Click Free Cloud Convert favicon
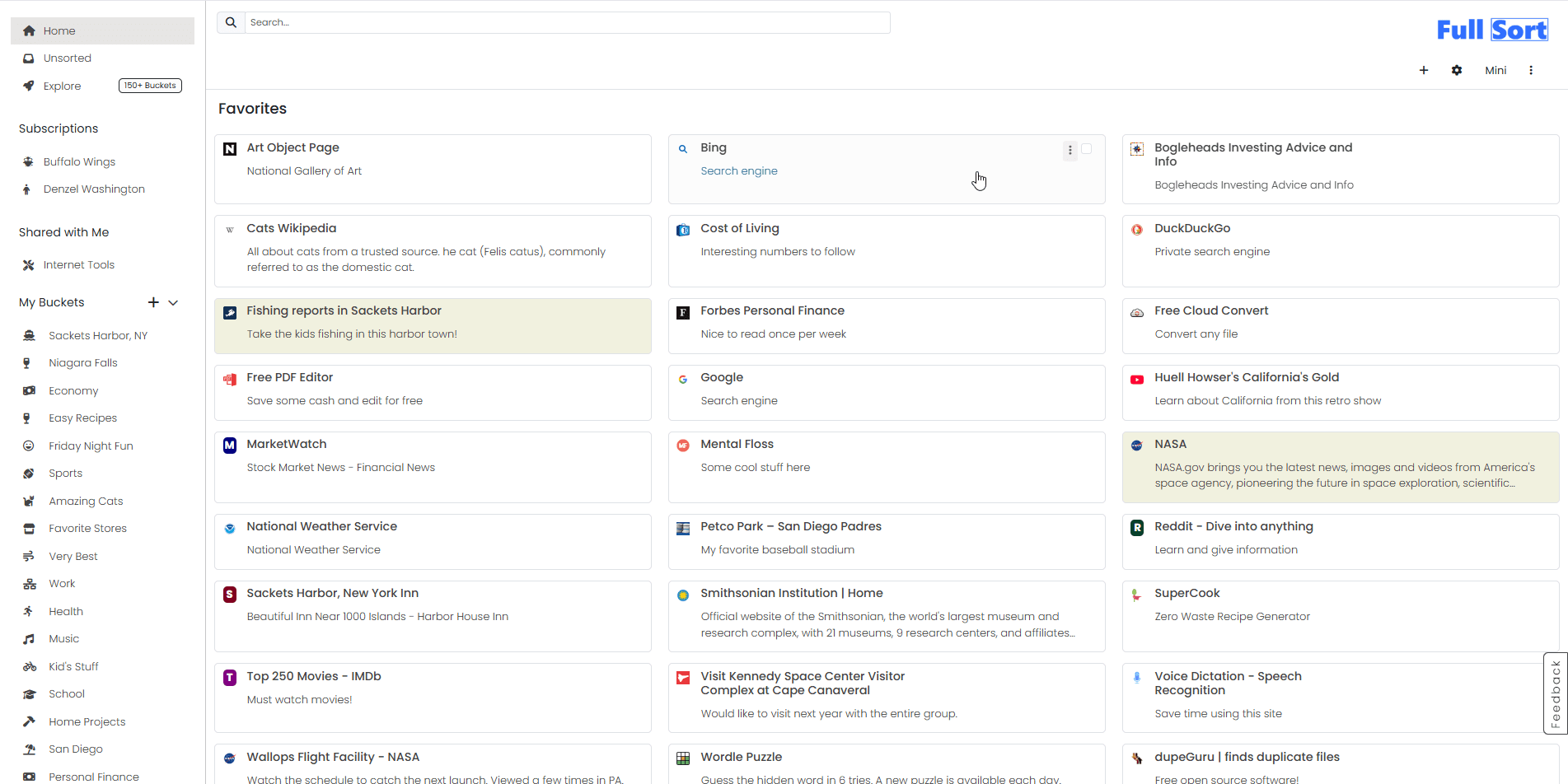This screenshot has height=784, width=1568. [x=1137, y=312]
